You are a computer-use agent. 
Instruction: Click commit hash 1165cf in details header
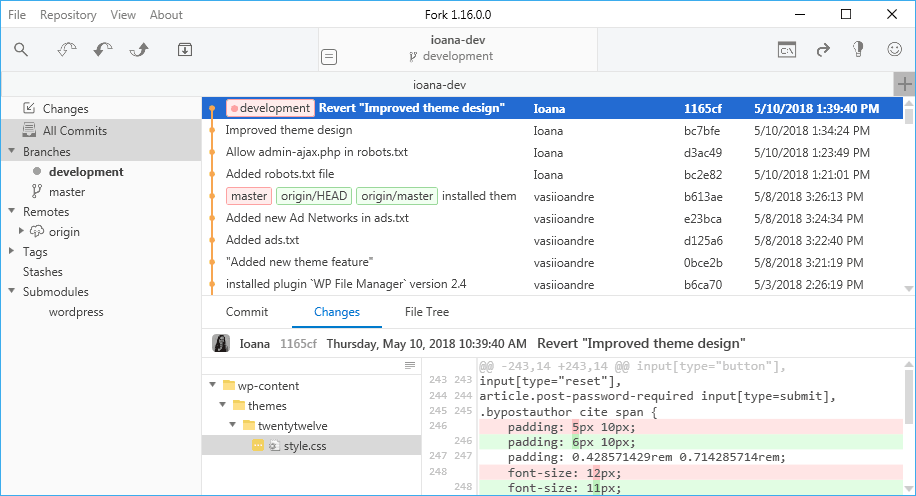[298, 344]
